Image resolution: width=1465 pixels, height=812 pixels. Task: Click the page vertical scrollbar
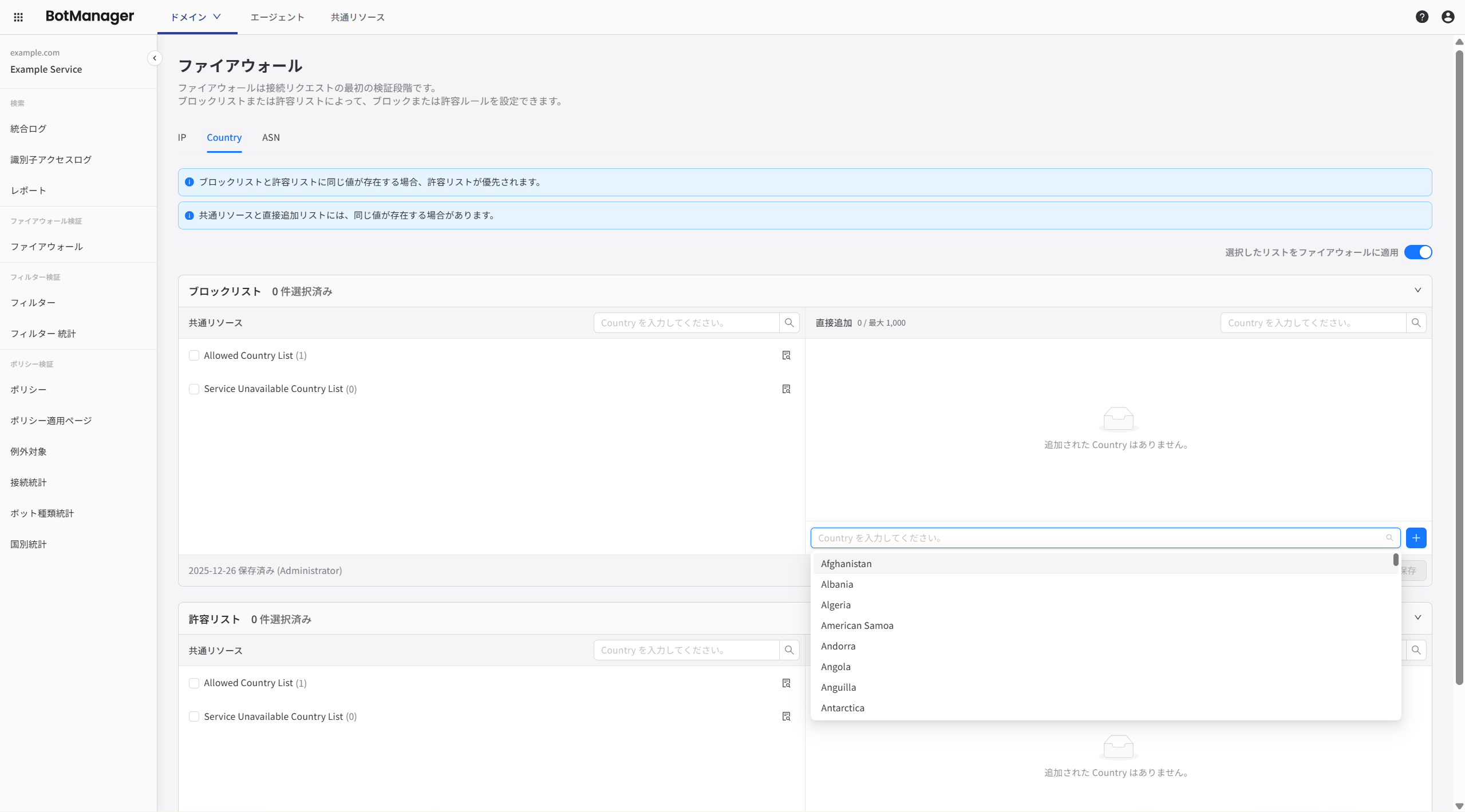coord(1459,366)
